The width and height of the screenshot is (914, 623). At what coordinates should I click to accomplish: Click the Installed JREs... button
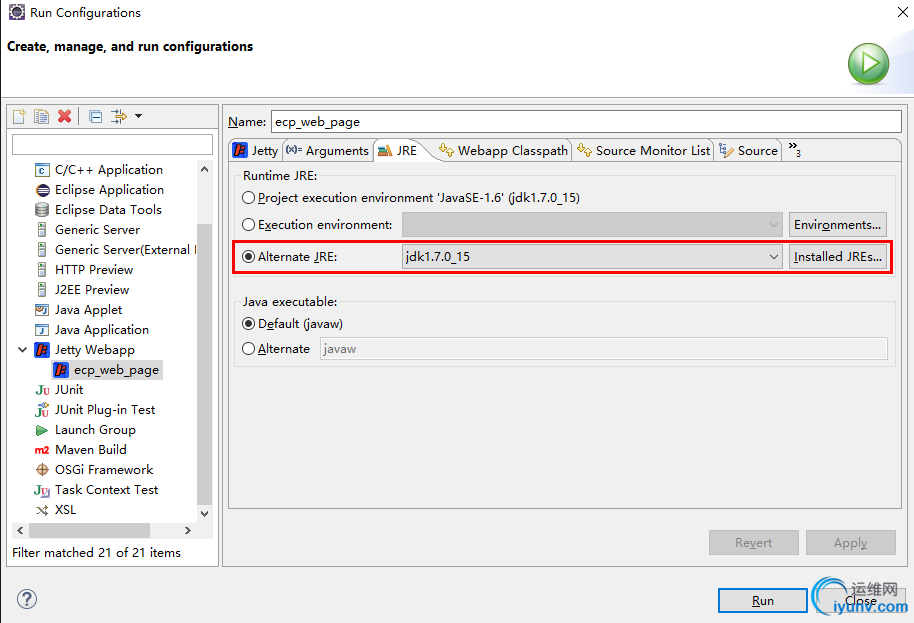(838, 256)
